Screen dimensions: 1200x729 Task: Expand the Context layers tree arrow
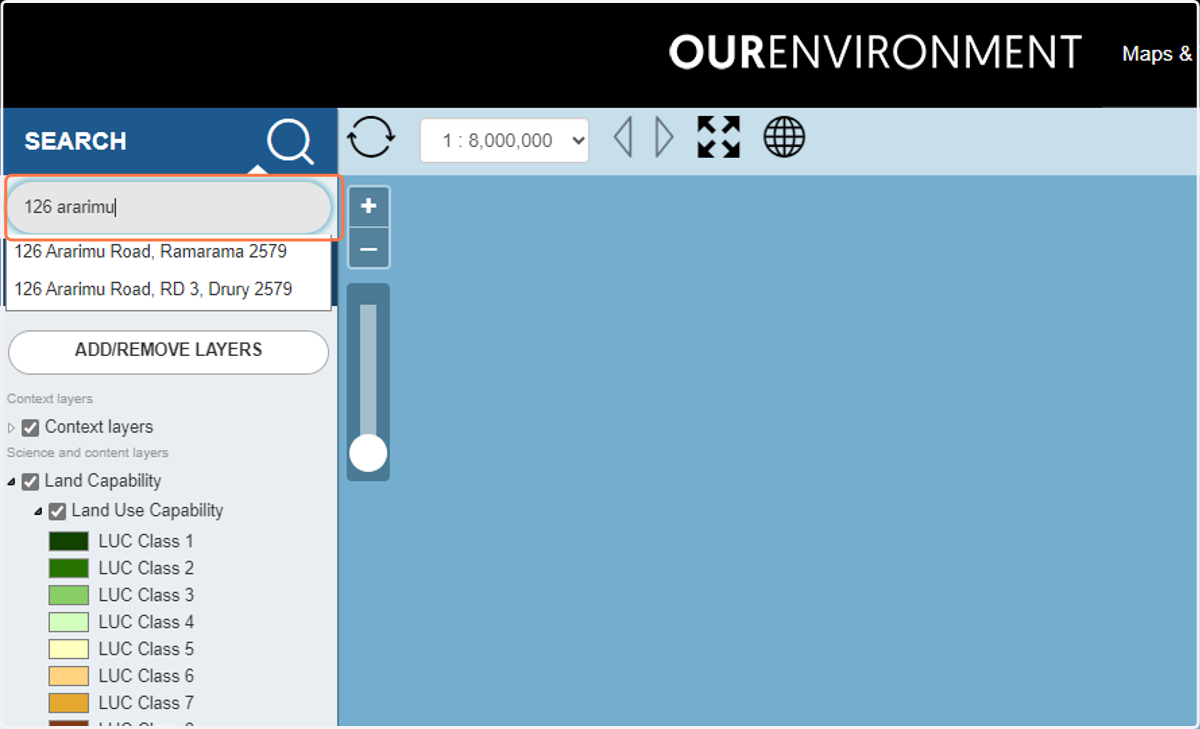tap(12, 428)
